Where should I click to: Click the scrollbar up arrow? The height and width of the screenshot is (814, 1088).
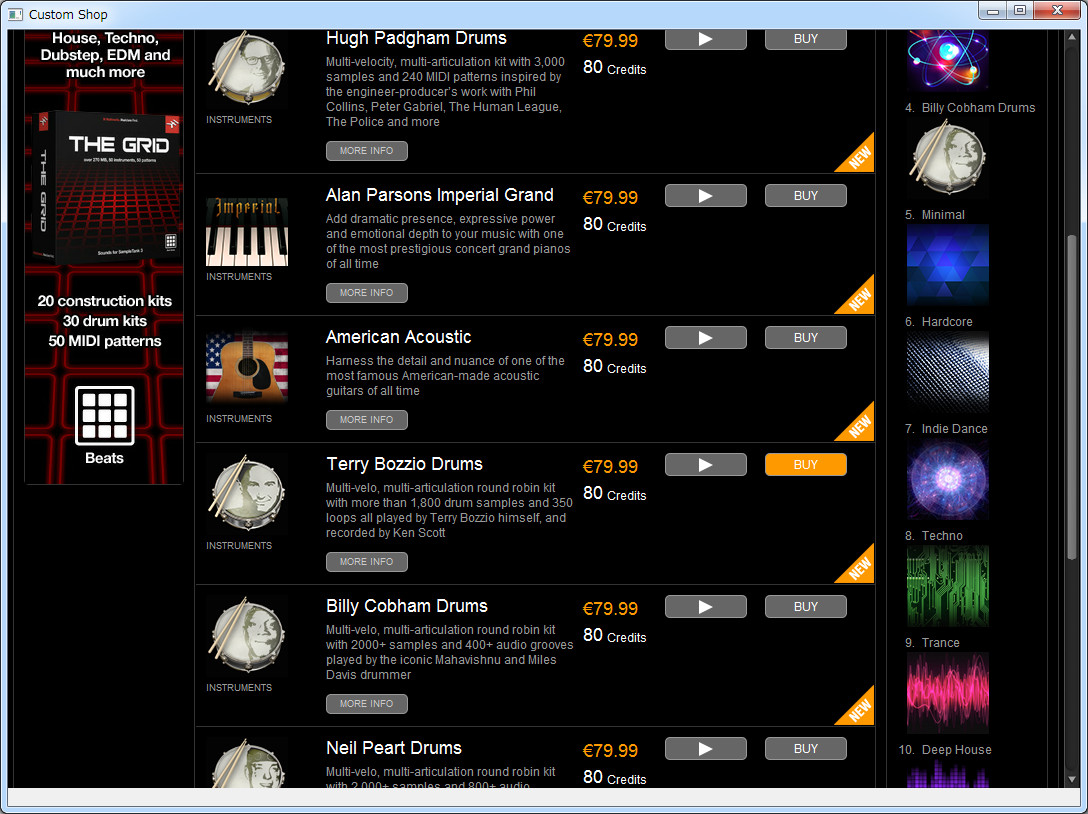(x=1072, y=36)
